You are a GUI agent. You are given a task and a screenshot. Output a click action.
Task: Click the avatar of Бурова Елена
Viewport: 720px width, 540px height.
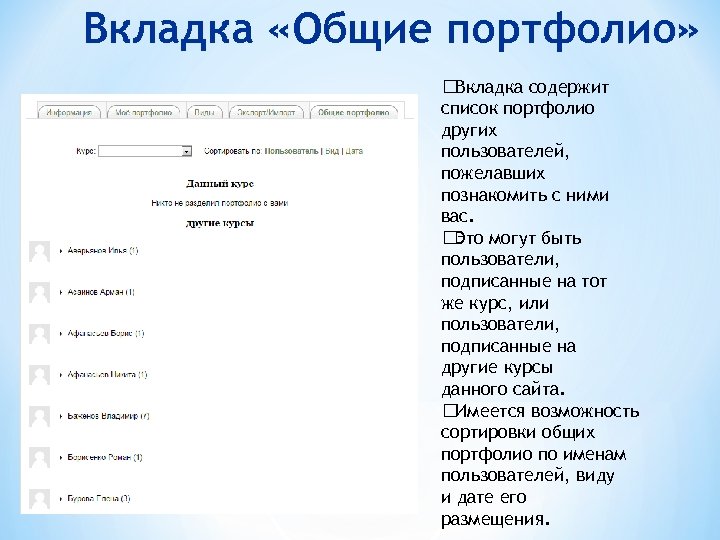(39, 499)
